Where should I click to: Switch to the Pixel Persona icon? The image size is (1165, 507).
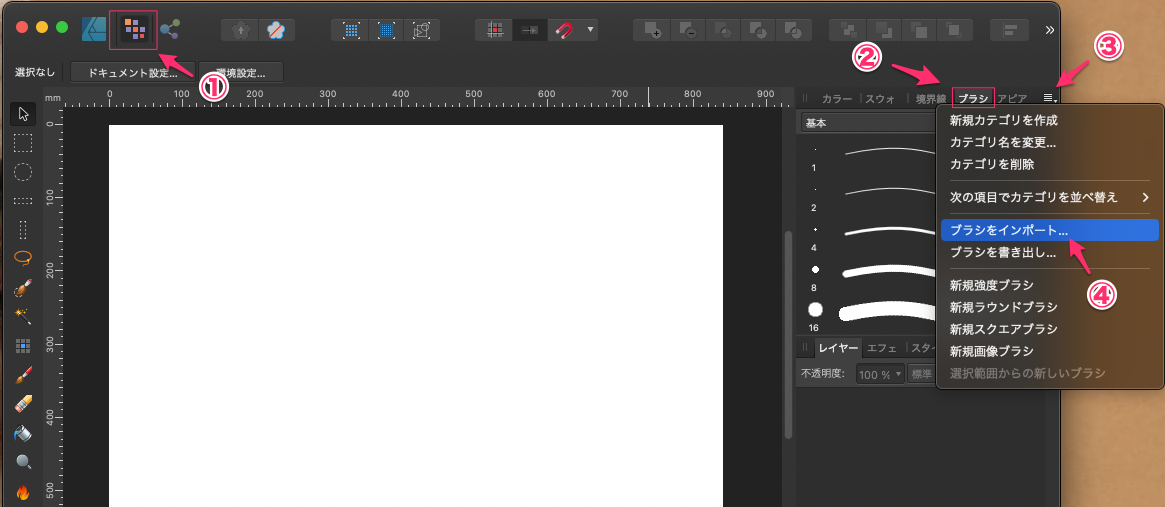pyautogui.click(x=133, y=29)
